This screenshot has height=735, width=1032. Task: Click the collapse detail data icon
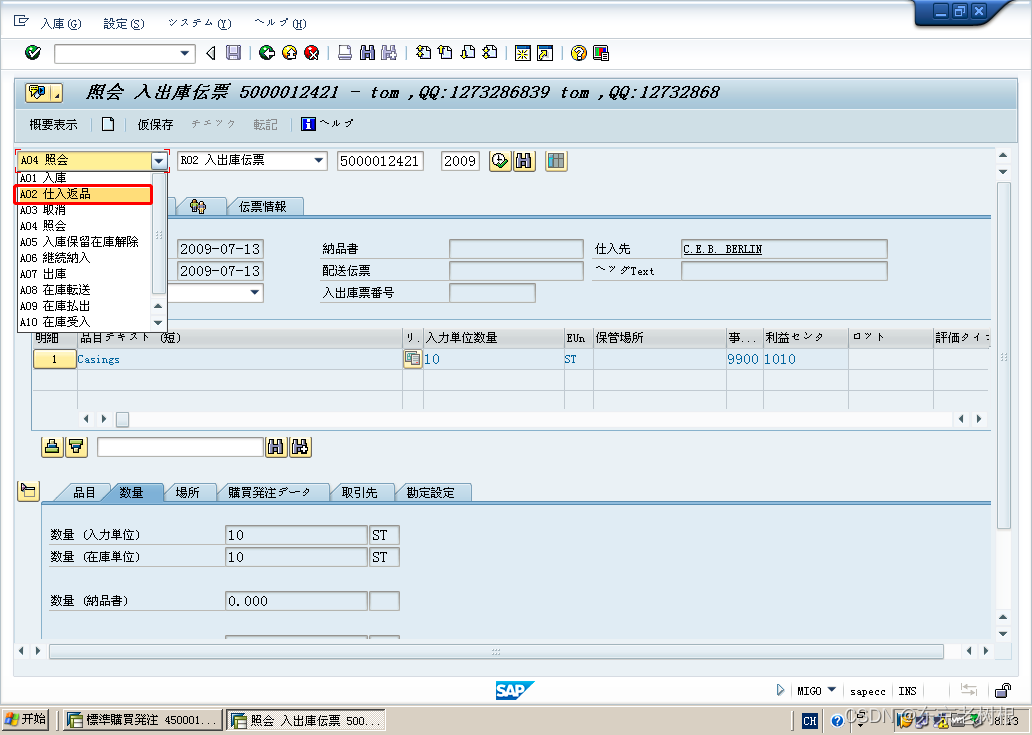pyautogui.click(x=28, y=490)
